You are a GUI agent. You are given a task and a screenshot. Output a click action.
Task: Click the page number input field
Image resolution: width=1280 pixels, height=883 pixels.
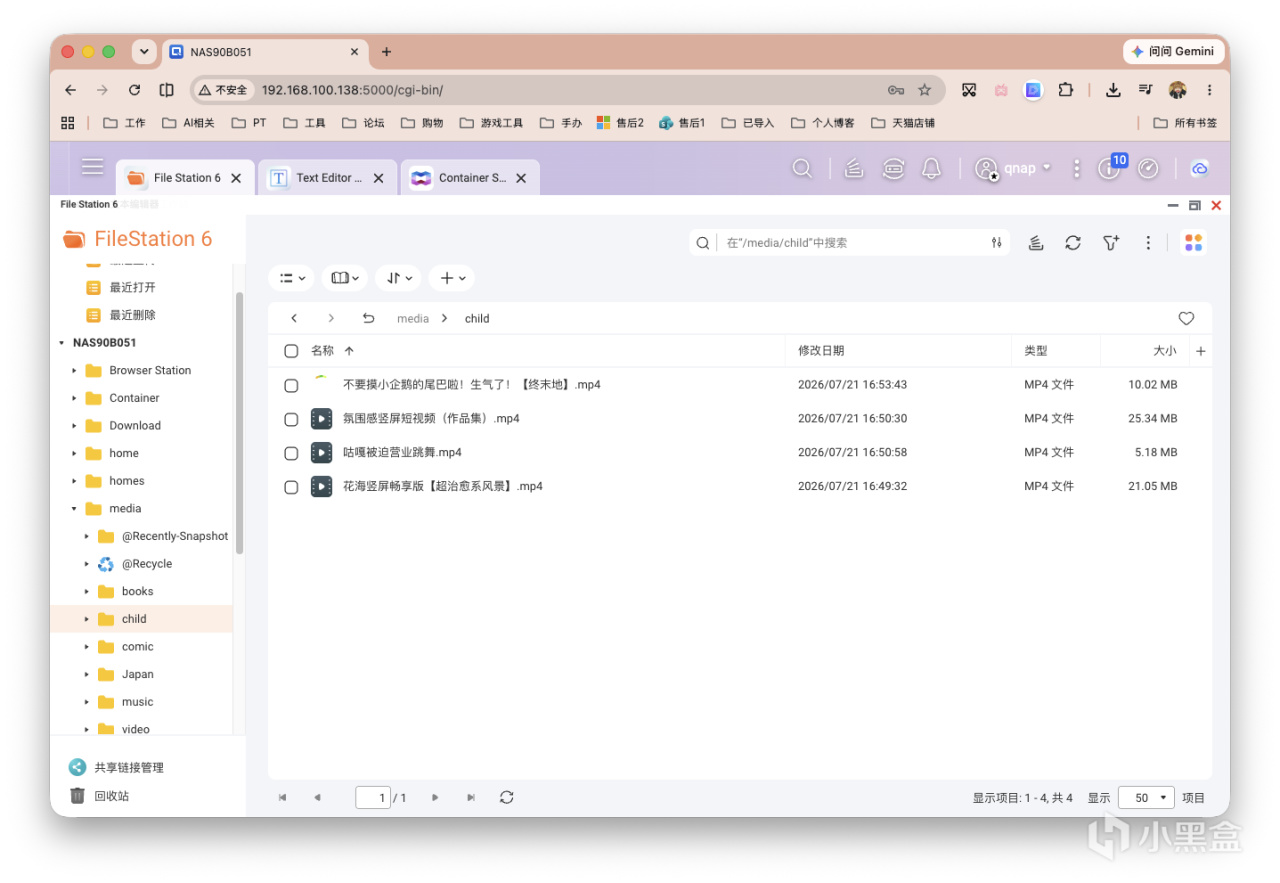(373, 798)
